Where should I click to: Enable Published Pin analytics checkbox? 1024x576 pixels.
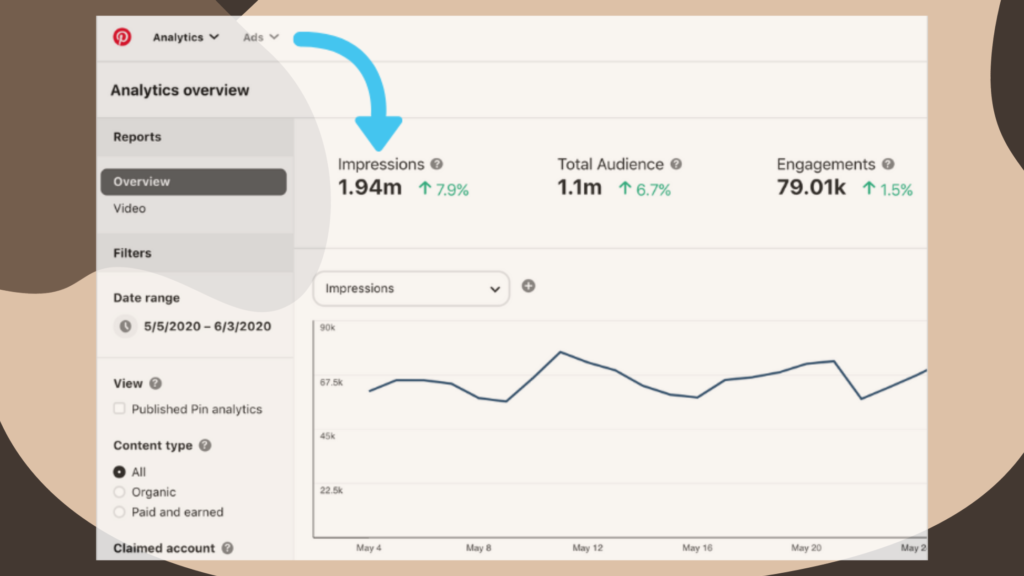click(x=120, y=409)
